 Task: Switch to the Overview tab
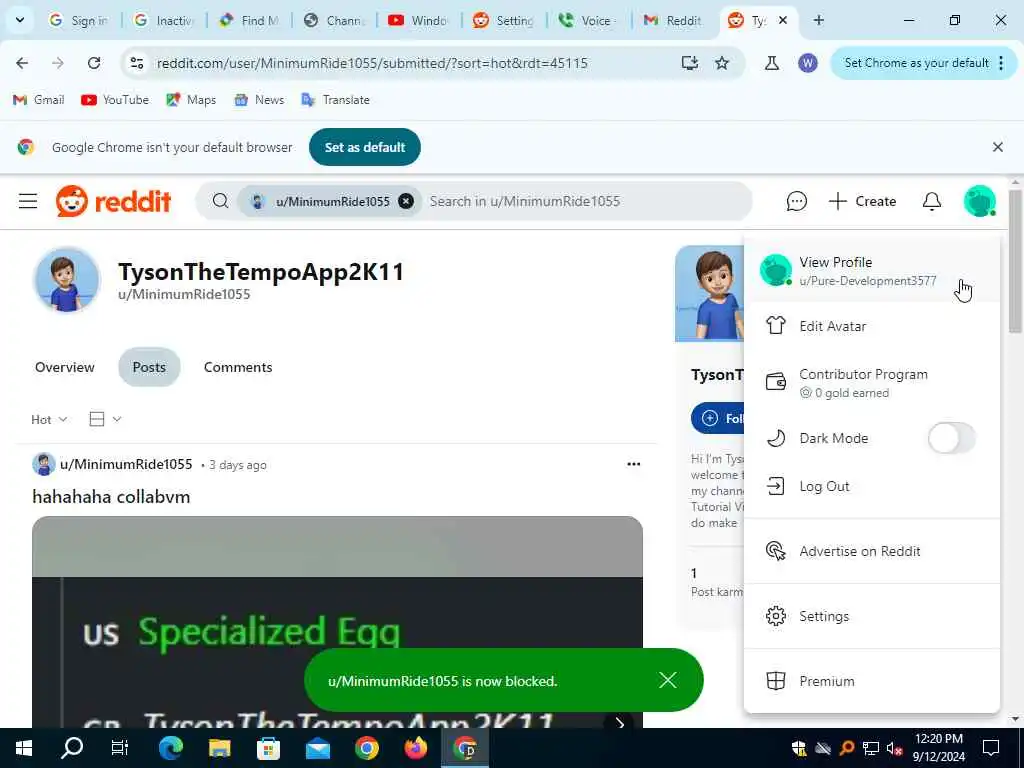coord(65,367)
